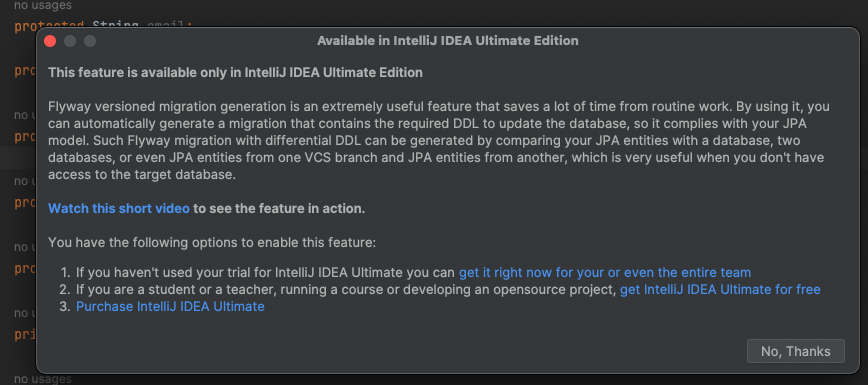The width and height of the screenshot is (868, 385).
Task: Open the 'Watch this short video' link
Action: coord(119,209)
